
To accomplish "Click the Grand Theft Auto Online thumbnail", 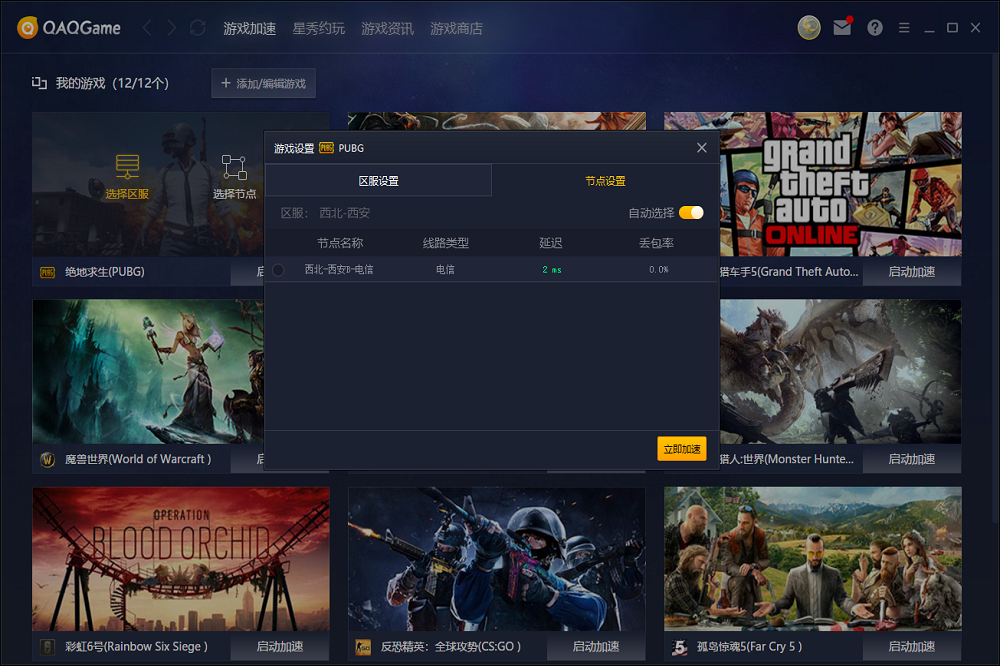I will point(841,184).
